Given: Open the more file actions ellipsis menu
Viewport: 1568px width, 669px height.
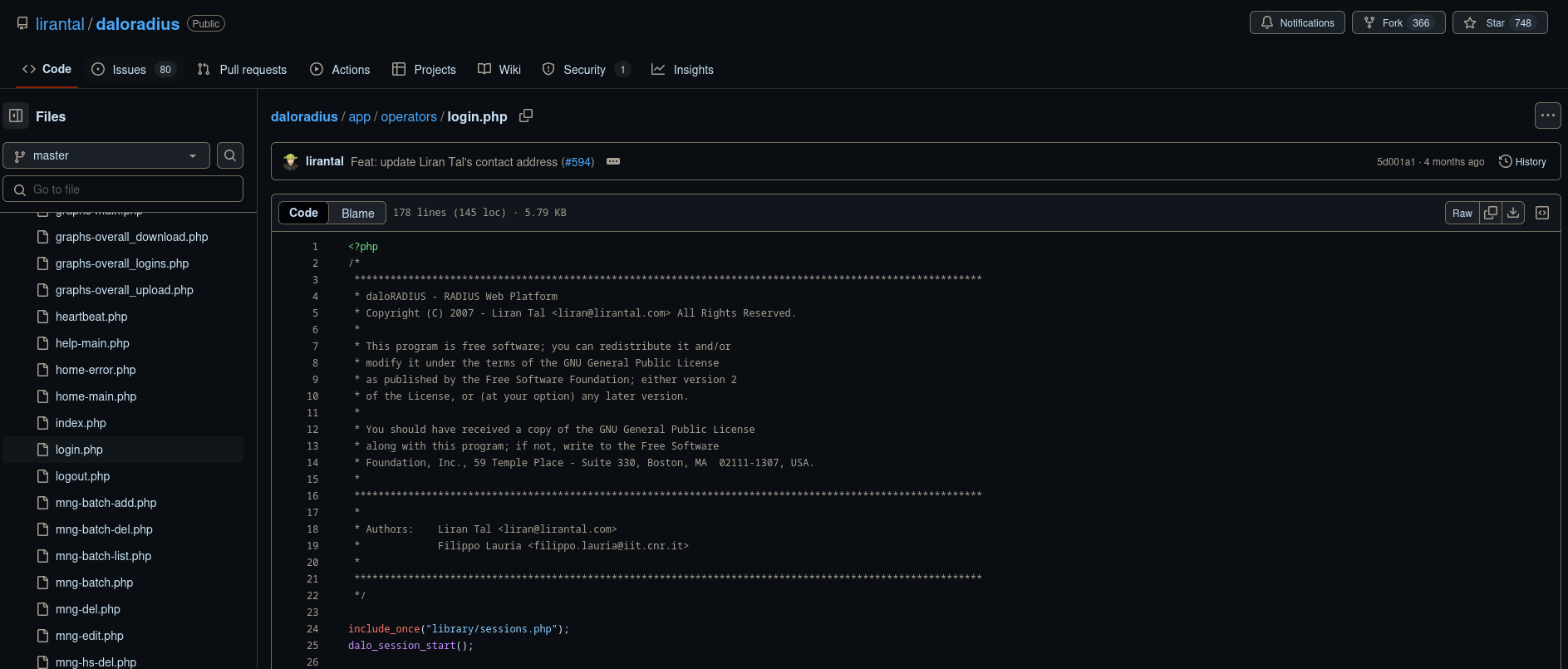Looking at the screenshot, I should coord(1547,116).
